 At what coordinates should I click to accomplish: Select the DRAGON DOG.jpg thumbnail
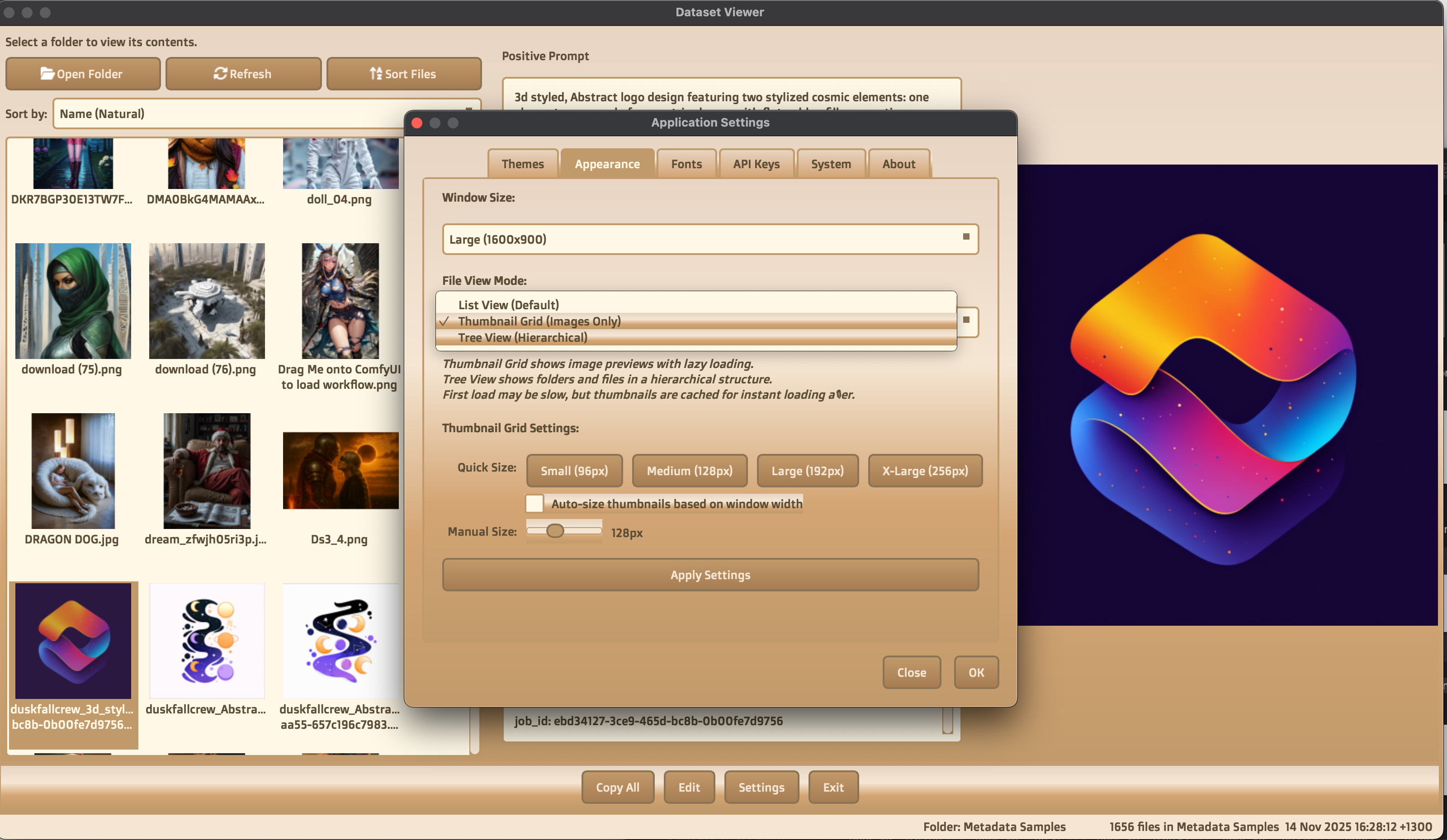point(73,471)
